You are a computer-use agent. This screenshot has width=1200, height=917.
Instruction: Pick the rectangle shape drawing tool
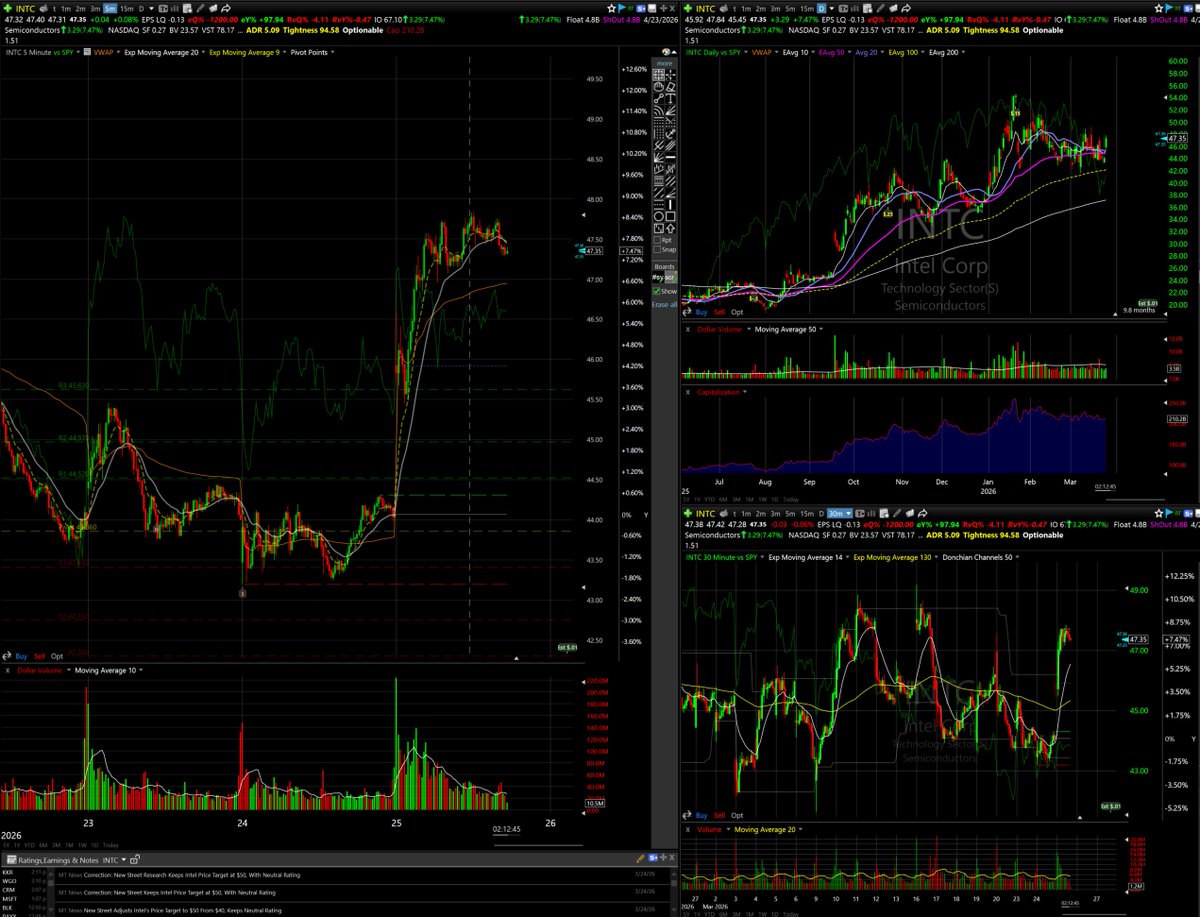tap(670, 216)
